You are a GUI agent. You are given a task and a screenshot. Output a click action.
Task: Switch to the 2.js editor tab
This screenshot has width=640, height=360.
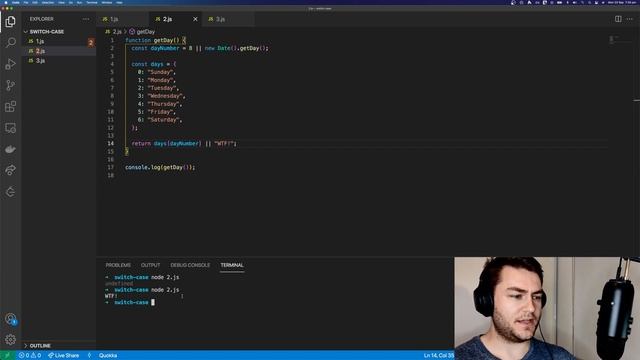coord(176,19)
